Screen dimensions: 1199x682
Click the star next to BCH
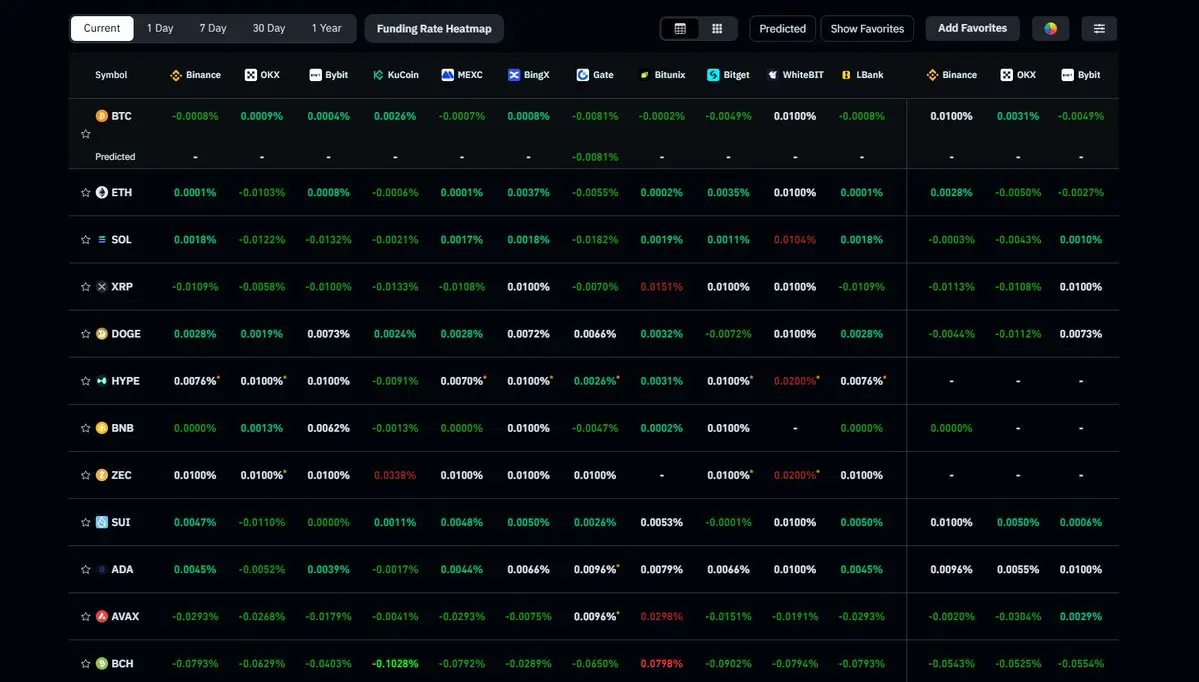(x=86, y=664)
